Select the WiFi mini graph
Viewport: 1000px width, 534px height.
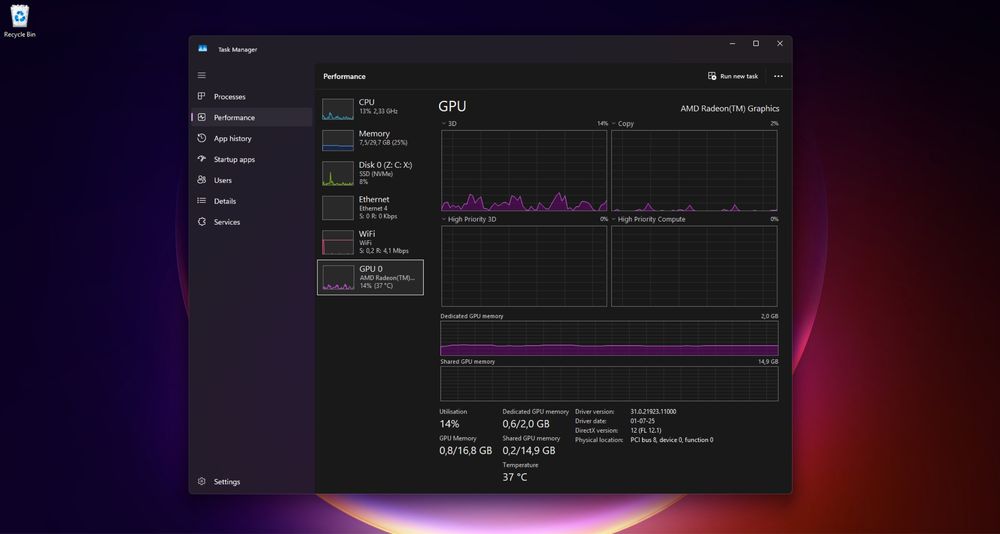tap(337, 242)
